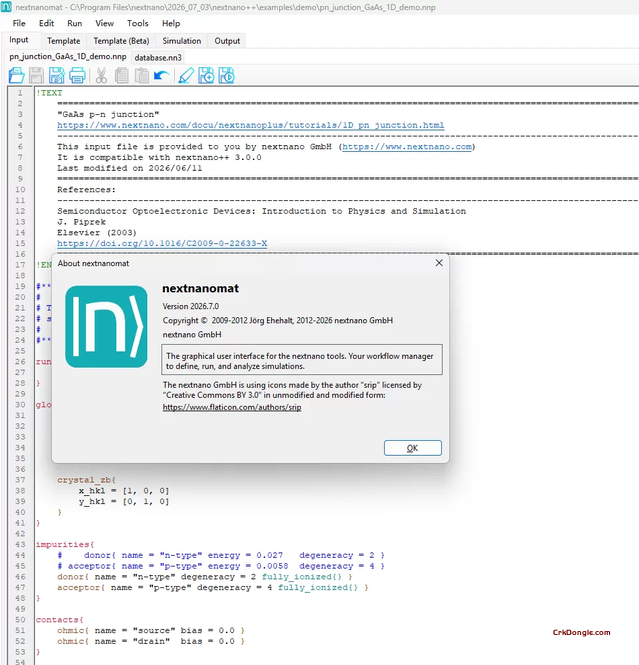Open the 1D_pn_junction.html tutorial link
This screenshot has width=639, height=665.
click(x=251, y=125)
